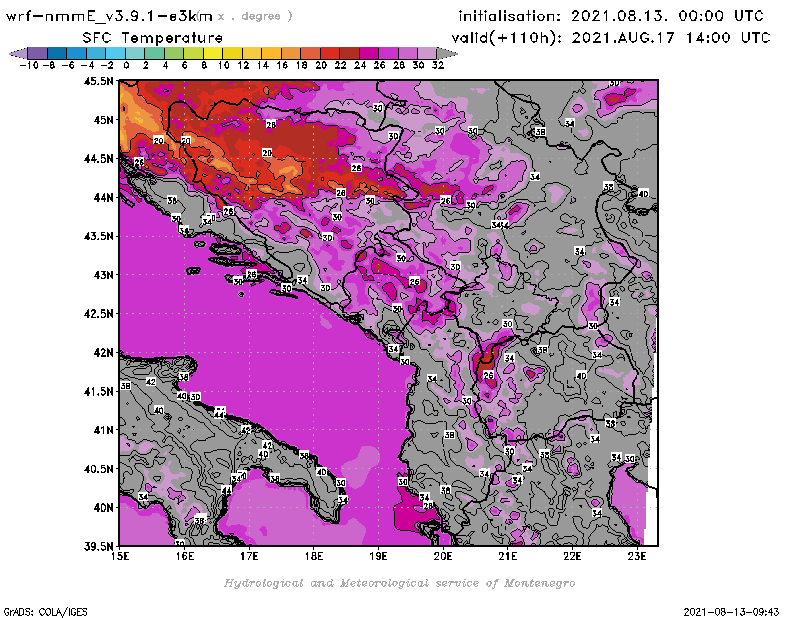The image size is (800, 618).
Task: Select the 22E longitude axis label
Action: pyautogui.click(x=572, y=556)
